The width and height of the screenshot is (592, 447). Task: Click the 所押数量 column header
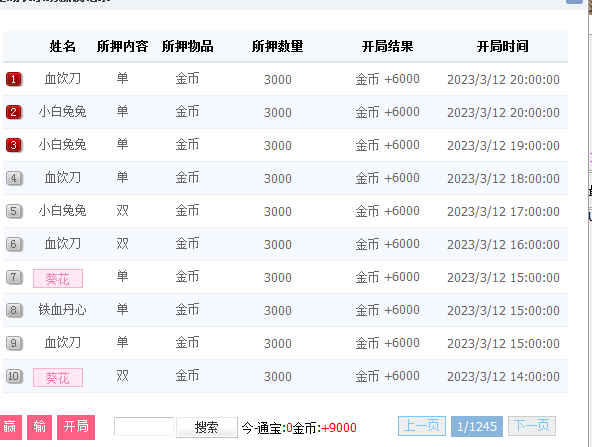coord(278,46)
